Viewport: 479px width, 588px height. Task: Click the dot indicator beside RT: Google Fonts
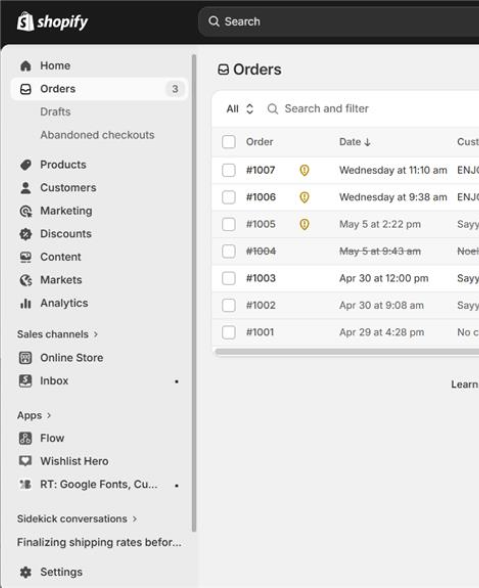tap(176, 485)
